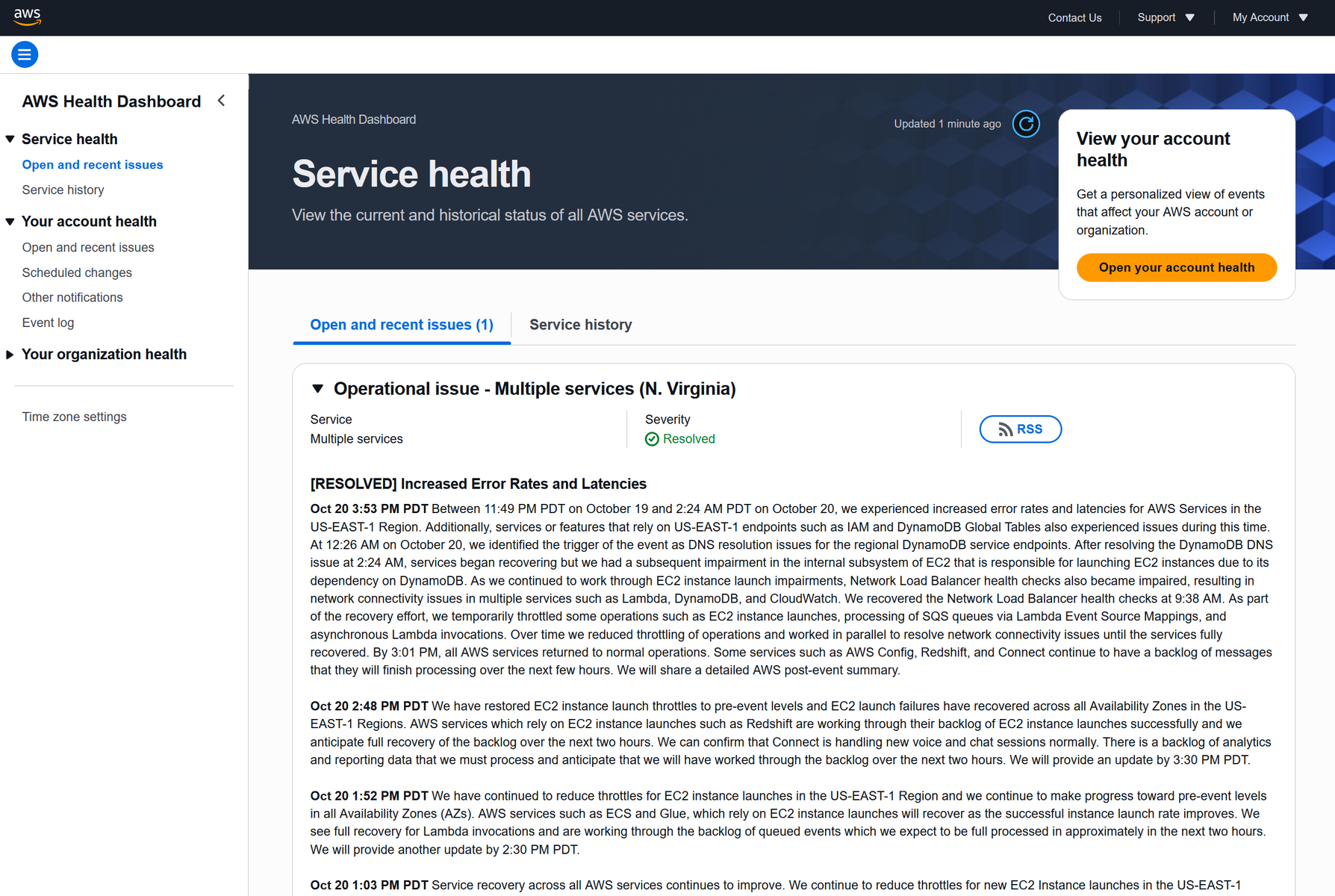
Task: Open Service history in the sidebar
Action: (x=63, y=190)
